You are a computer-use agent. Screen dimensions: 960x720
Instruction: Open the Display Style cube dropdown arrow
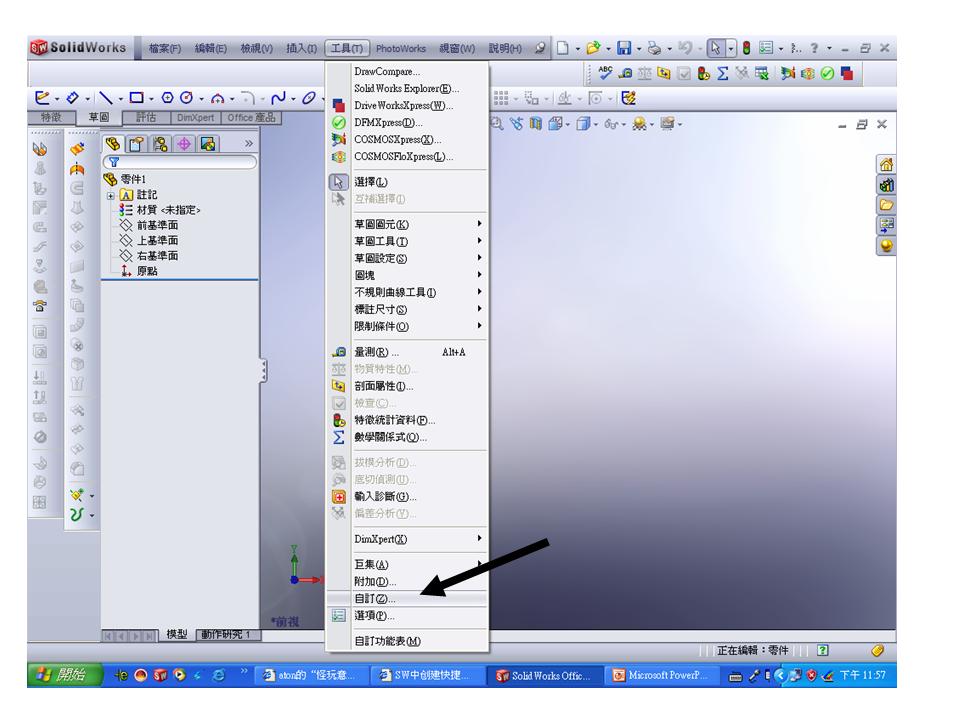595,125
